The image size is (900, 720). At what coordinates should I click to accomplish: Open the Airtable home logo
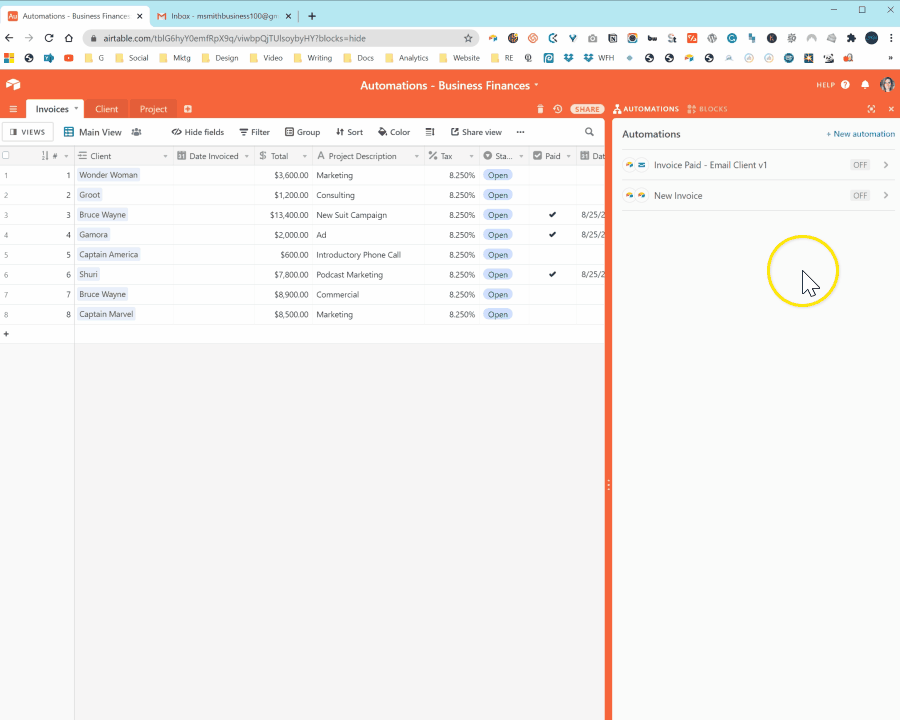point(13,85)
